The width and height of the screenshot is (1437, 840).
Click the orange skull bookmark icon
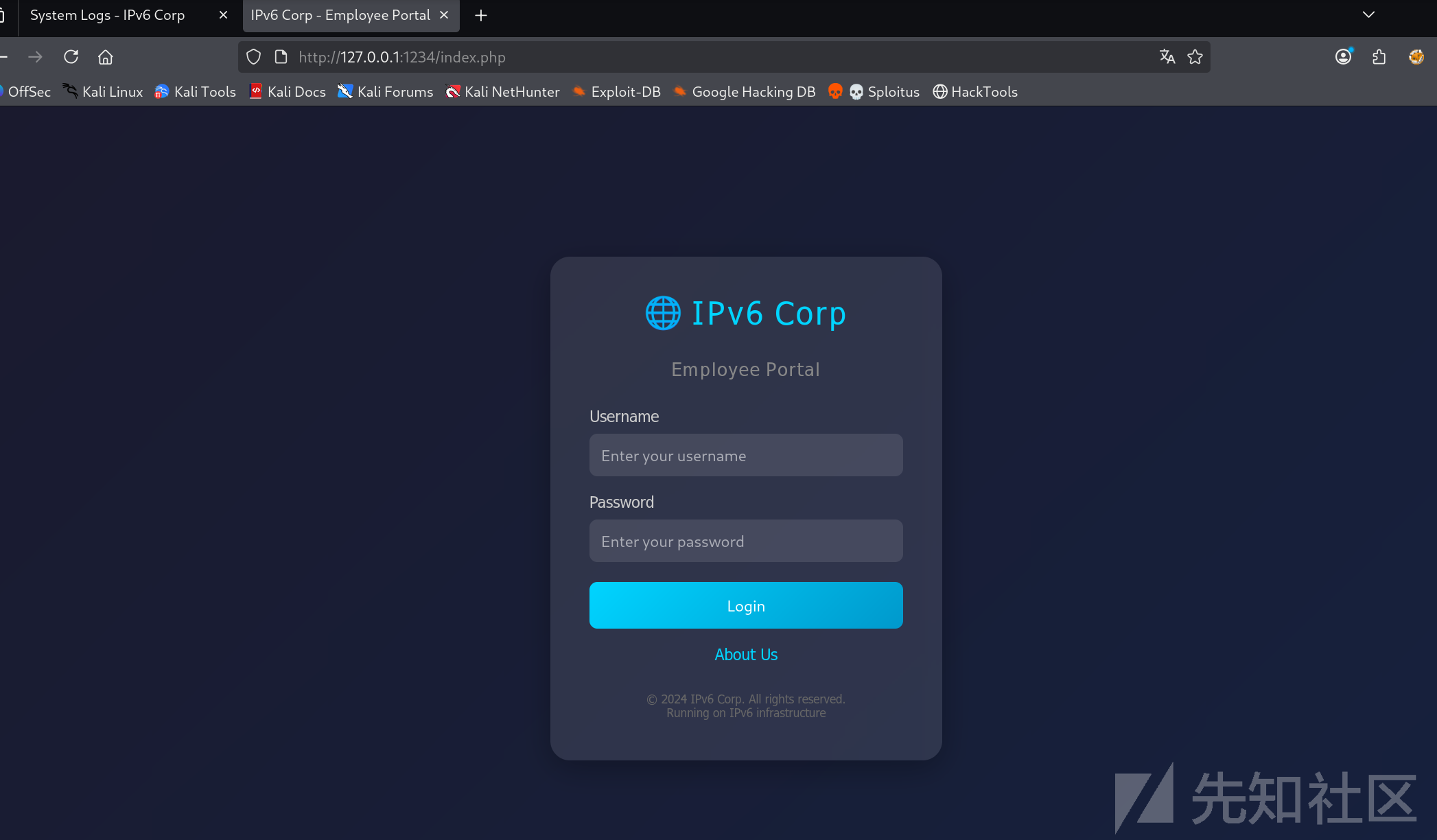coord(835,91)
